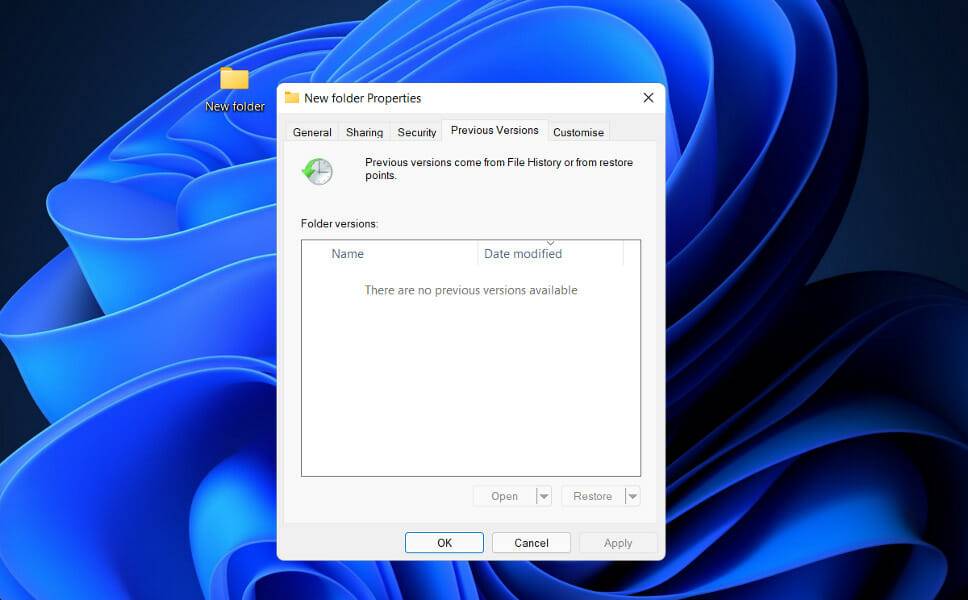
Task: Click the sort arrow above Date modified
Action: click(551, 241)
